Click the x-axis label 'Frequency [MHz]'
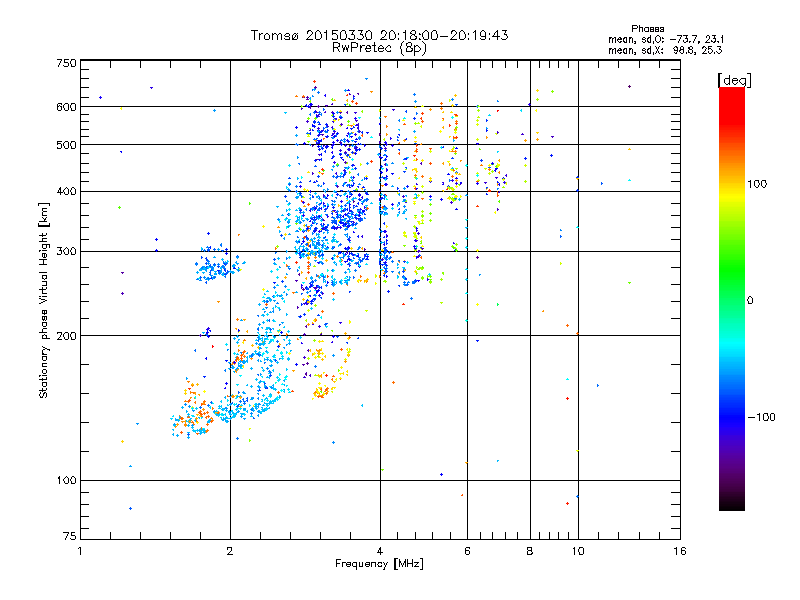The height and width of the screenshot is (600, 800). [379, 564]
